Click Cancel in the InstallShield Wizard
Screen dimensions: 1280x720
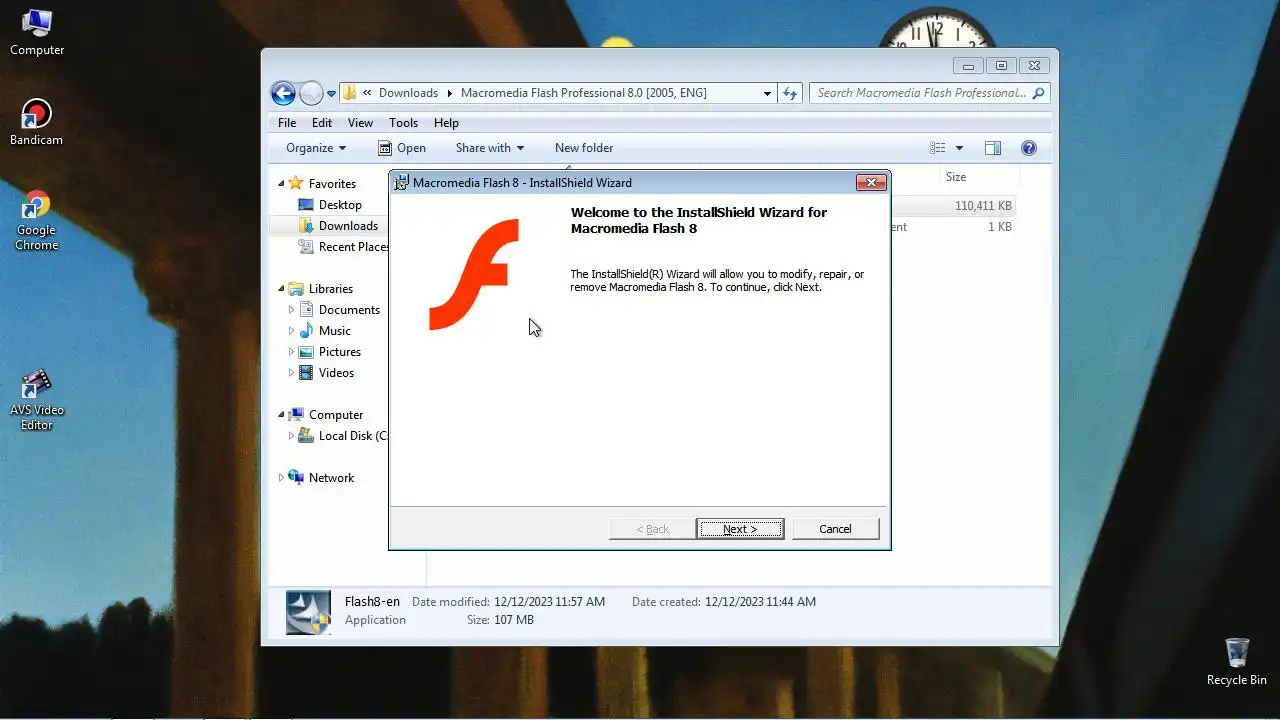835,529
